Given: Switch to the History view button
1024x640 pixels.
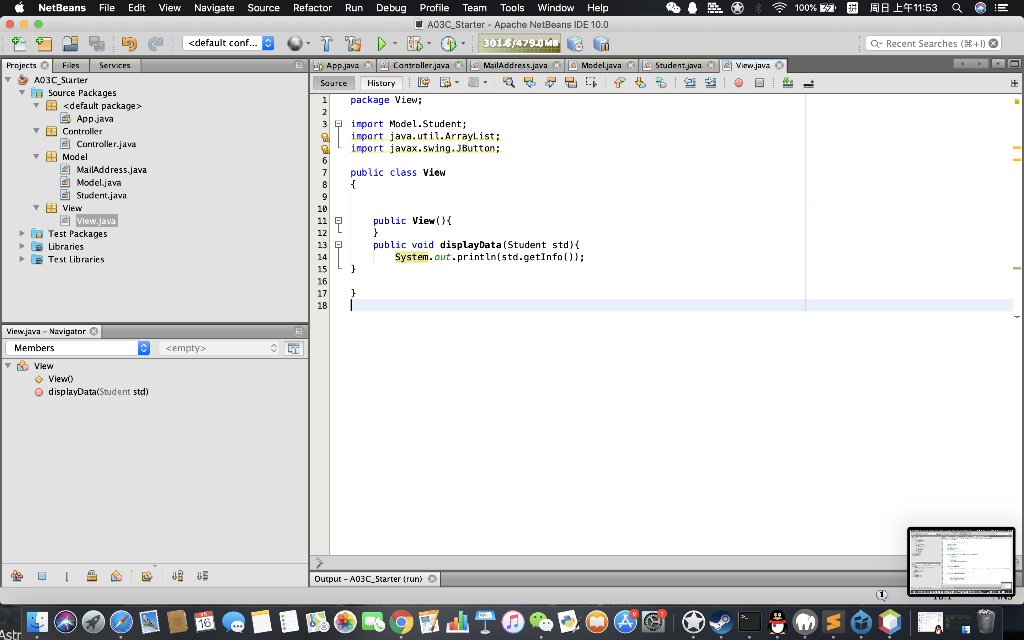Looking at the screenshot, I should click(x=381, y=83).
